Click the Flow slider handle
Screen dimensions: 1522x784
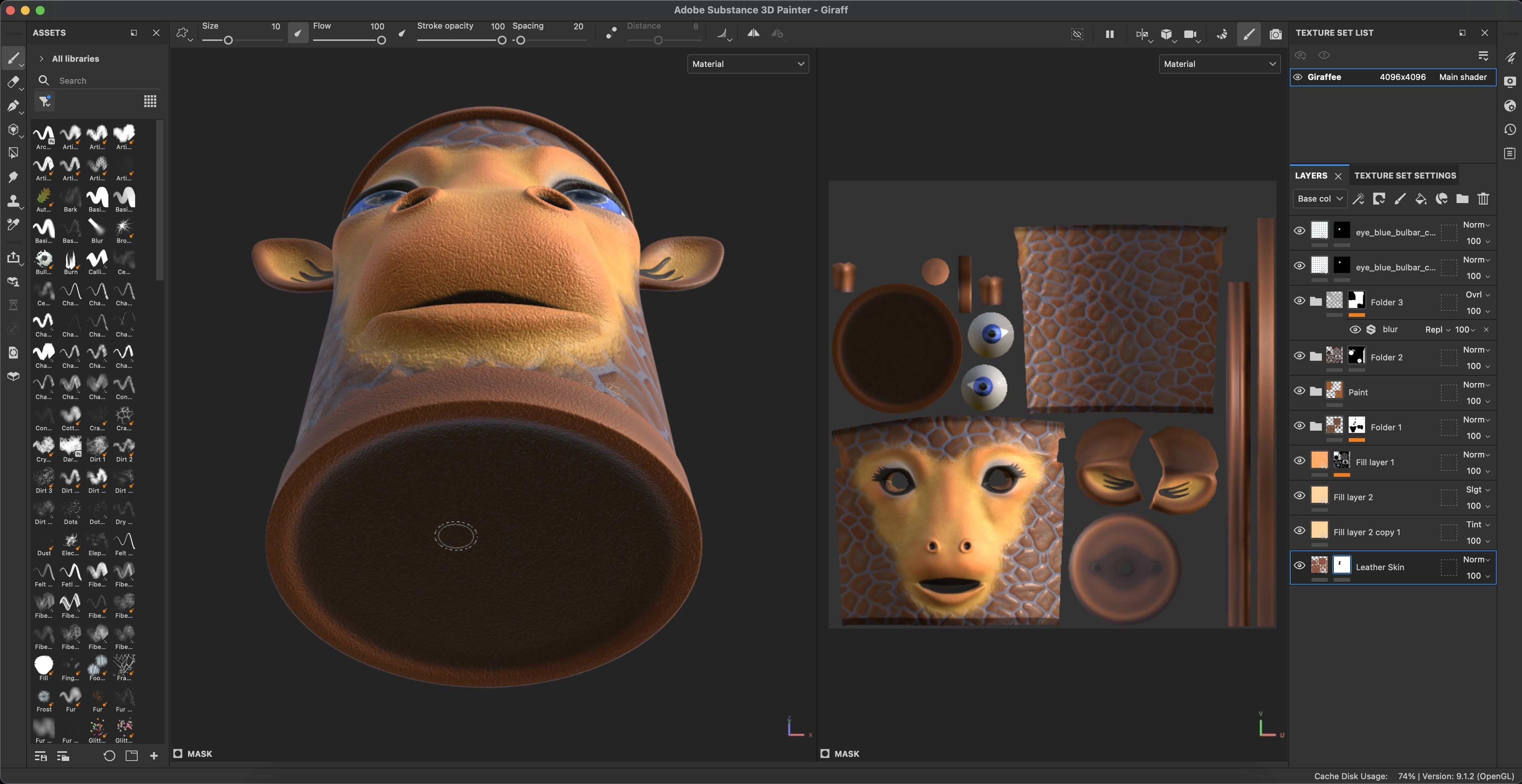pyautogui.click(x=382, y=40)
